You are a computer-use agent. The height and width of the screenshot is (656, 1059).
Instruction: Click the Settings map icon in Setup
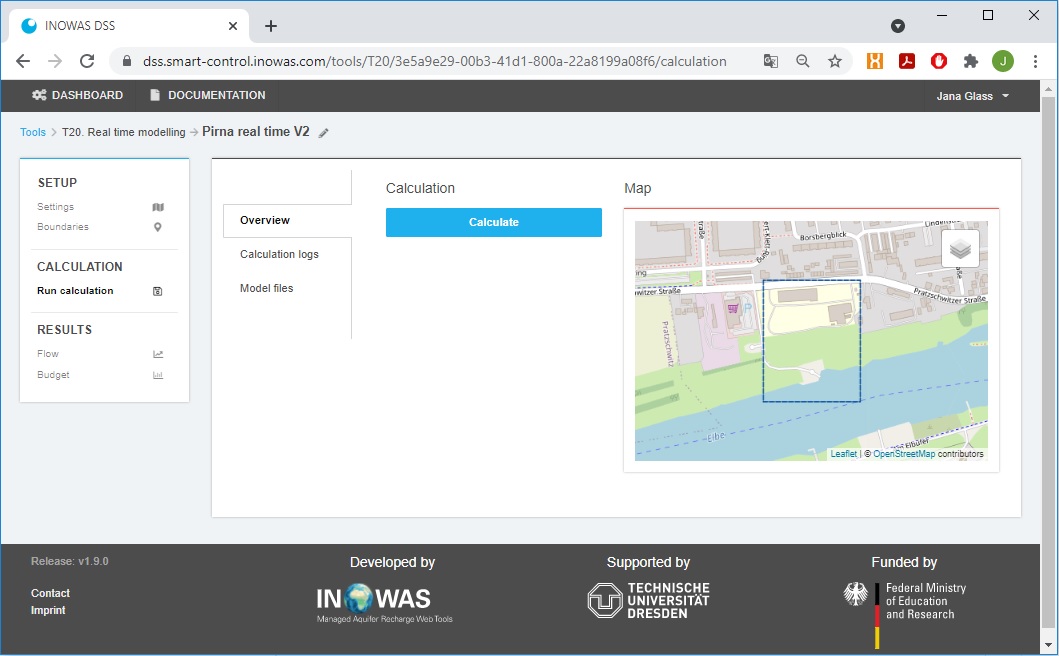(157, 207)
